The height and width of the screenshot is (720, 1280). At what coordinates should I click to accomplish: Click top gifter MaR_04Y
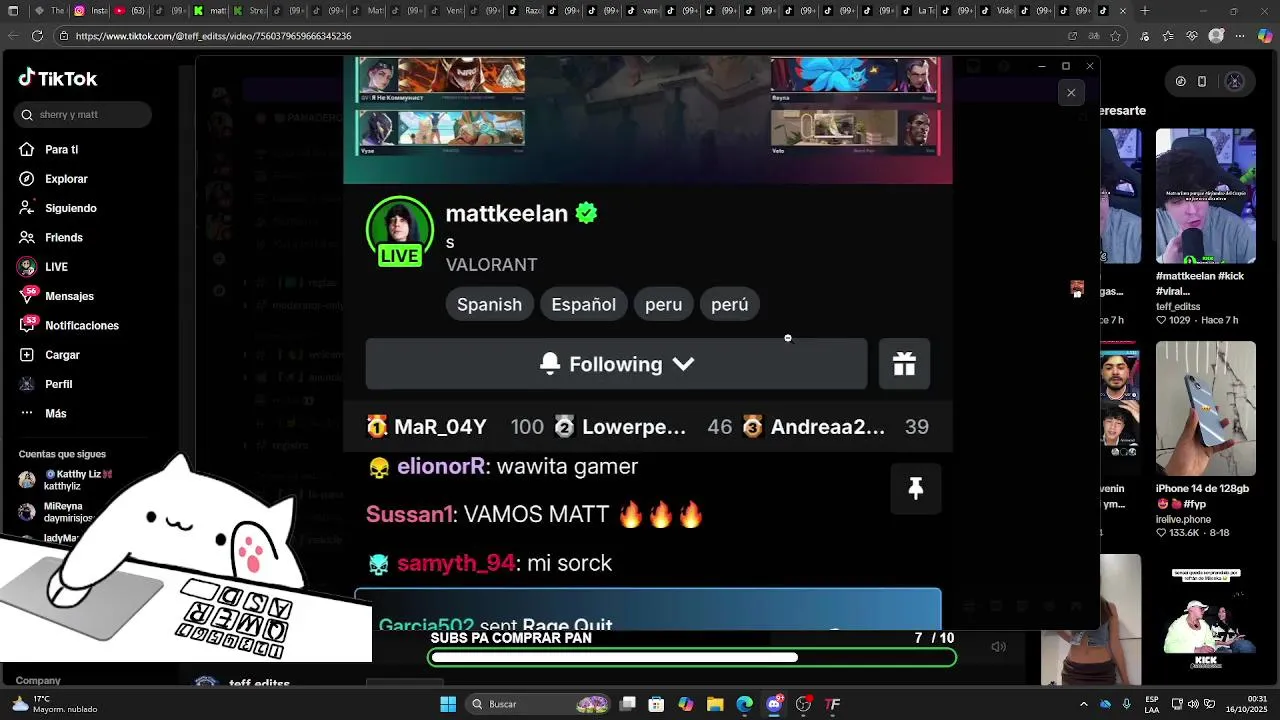tap(440, 427)
